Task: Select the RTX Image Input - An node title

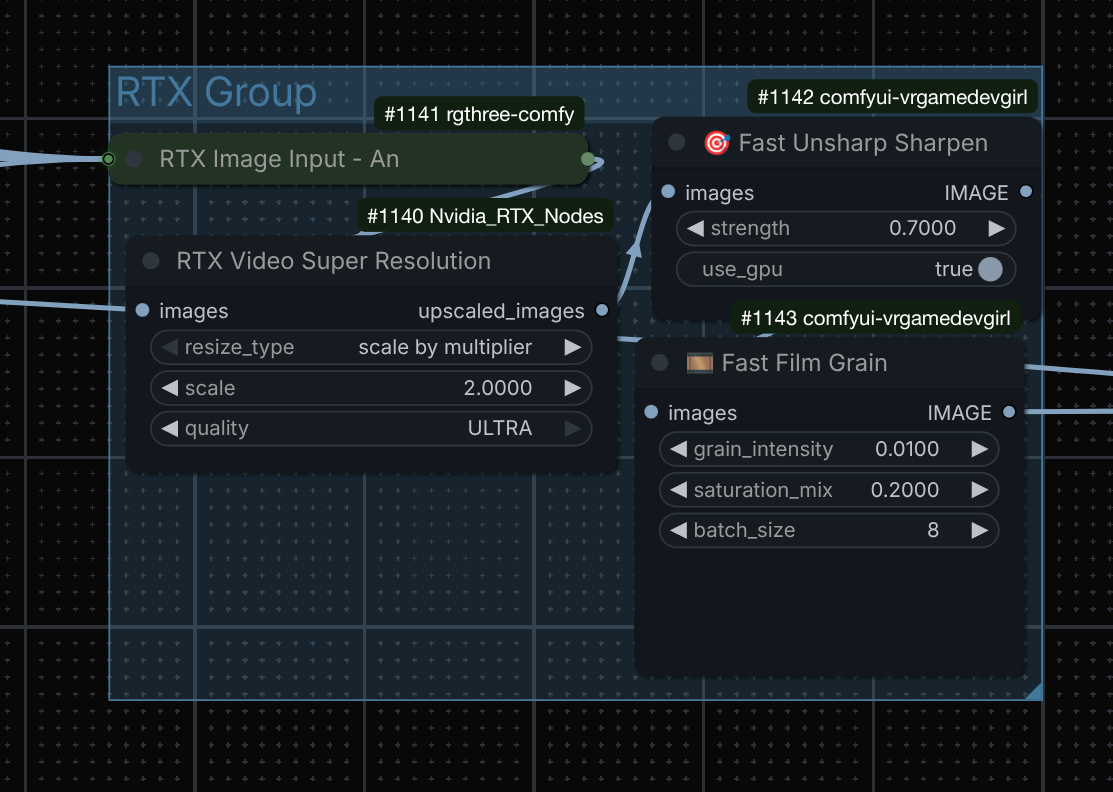Action: [x=279, y=159]
